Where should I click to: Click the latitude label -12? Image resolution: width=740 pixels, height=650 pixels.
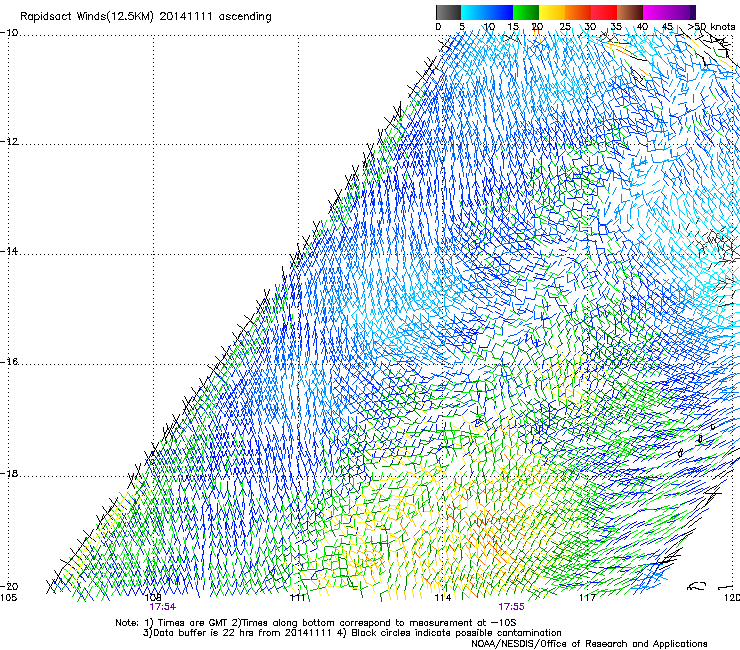9,142
